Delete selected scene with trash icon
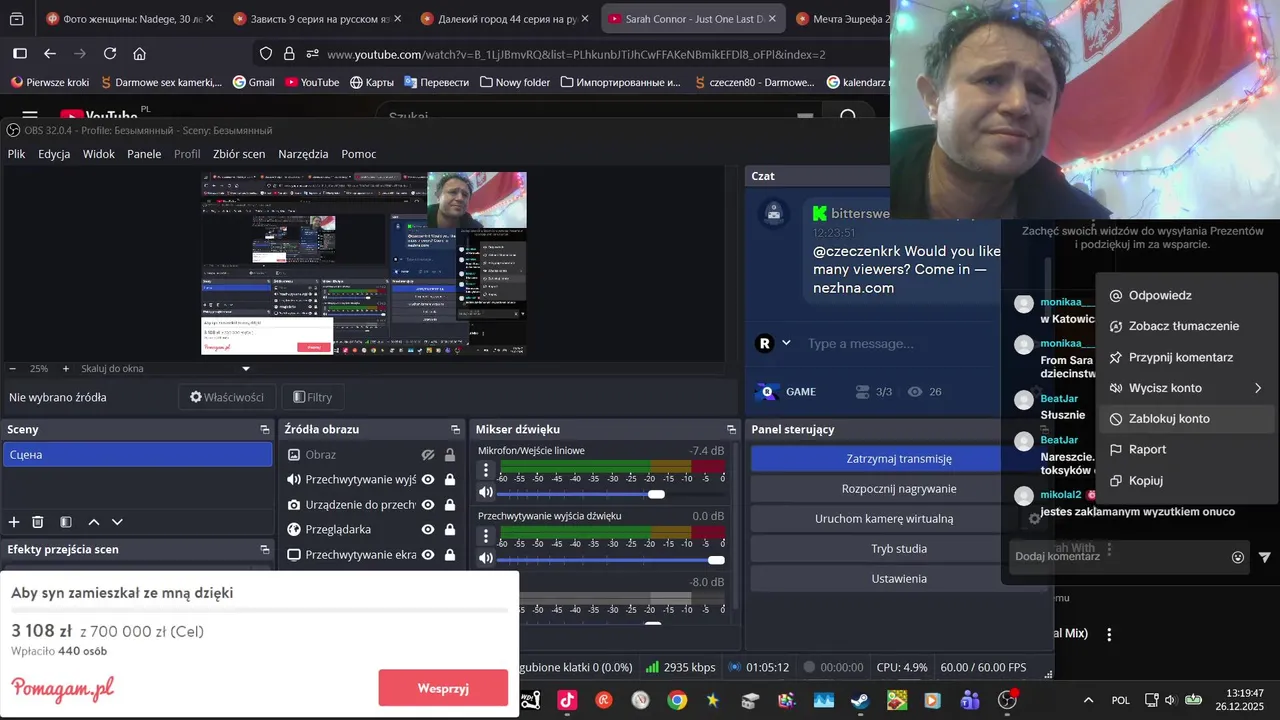 [x=38, y=522]
